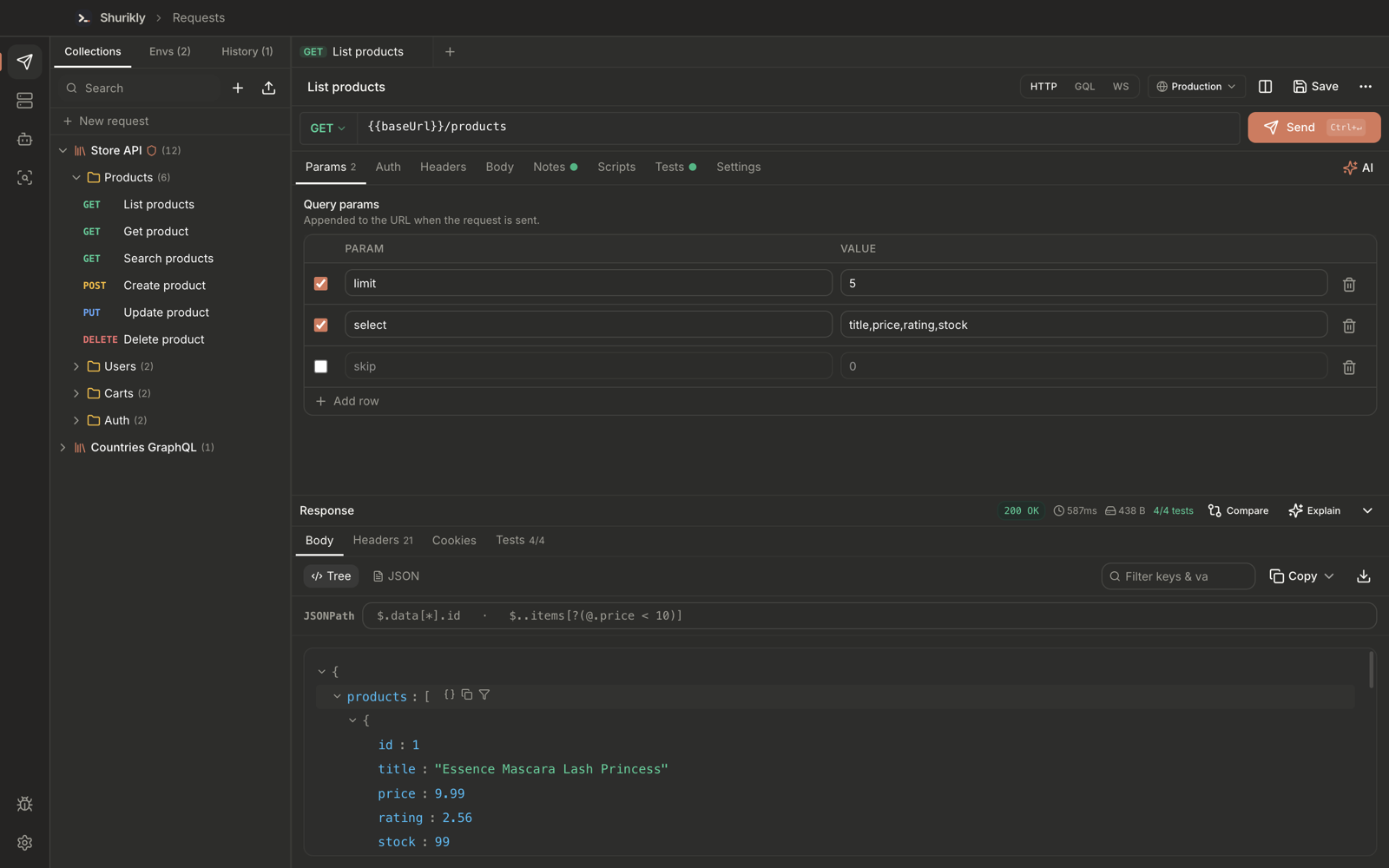
Task: Collapse the Products folder
Action: pyautogui.click(x=76, y=177)
